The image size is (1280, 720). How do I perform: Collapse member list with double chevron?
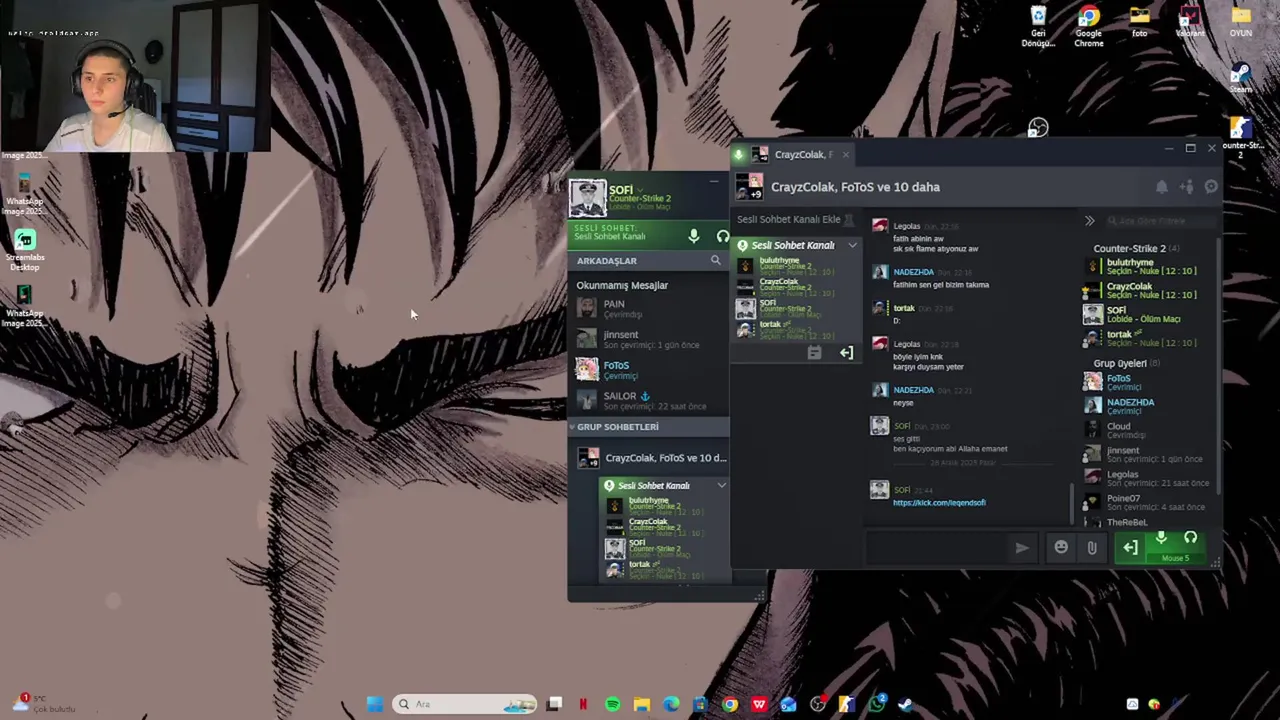click(1089, 221)
